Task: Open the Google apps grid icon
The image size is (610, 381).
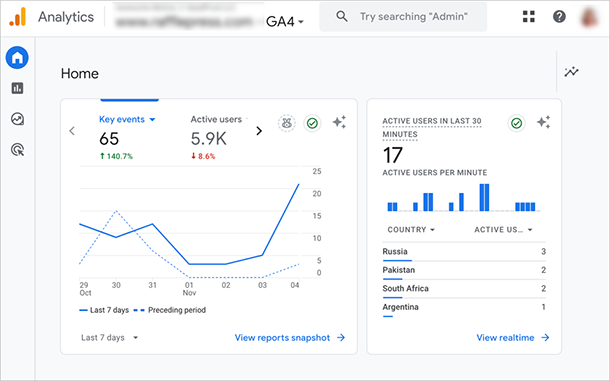Action: point(528,16)
